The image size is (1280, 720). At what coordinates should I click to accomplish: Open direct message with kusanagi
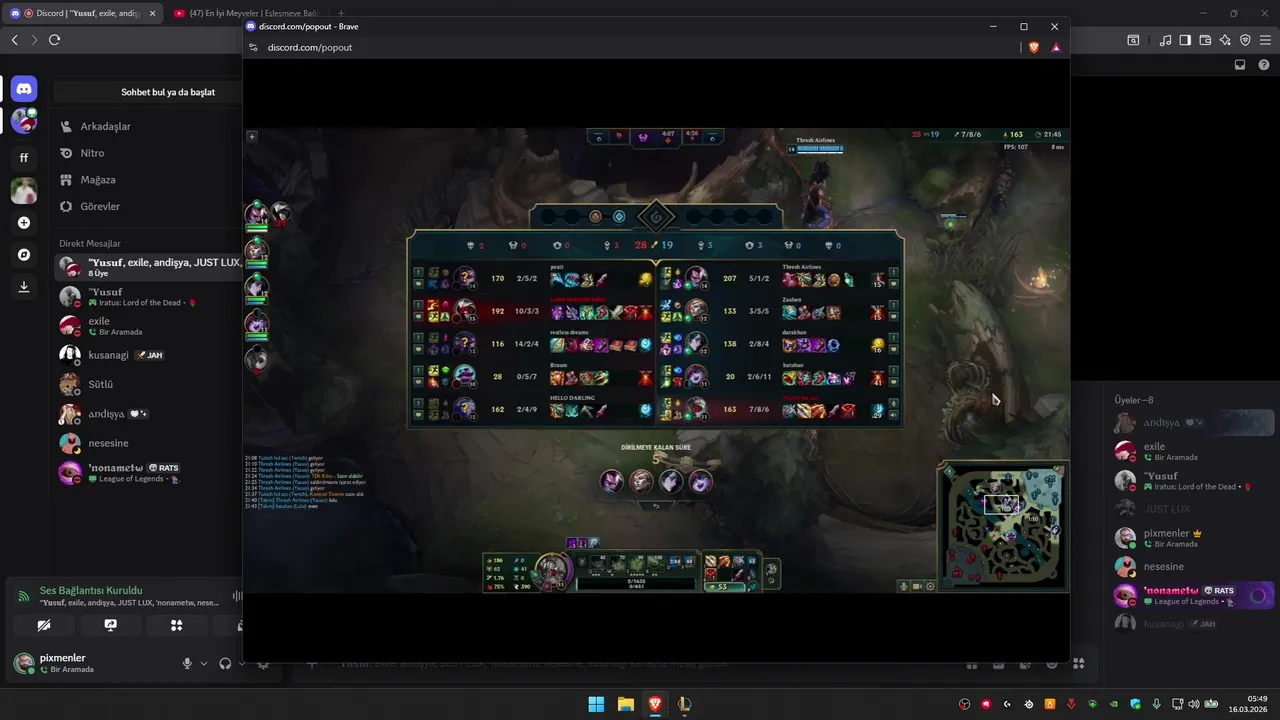point(148,355)
